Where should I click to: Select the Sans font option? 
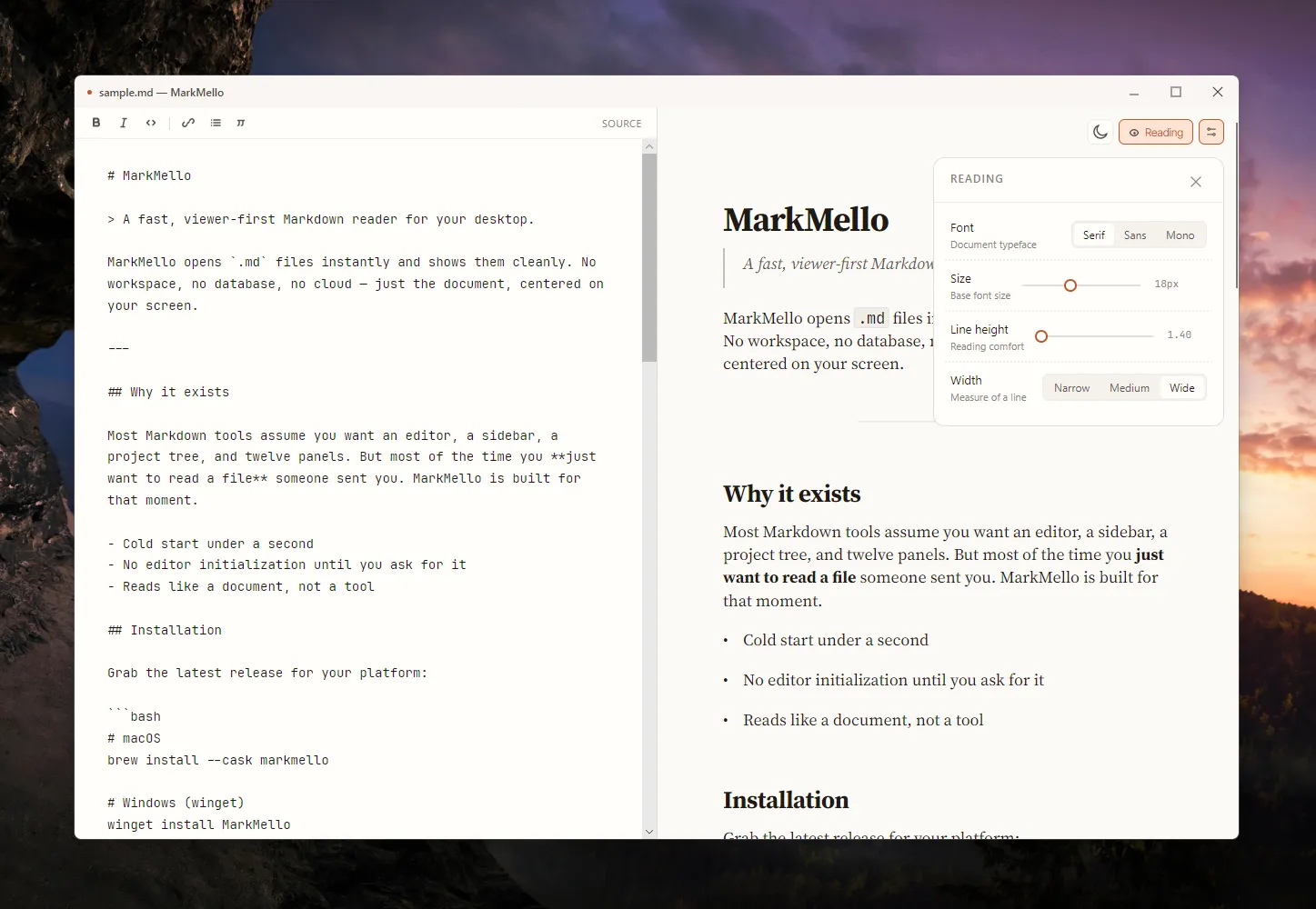tap(1135, 235)
